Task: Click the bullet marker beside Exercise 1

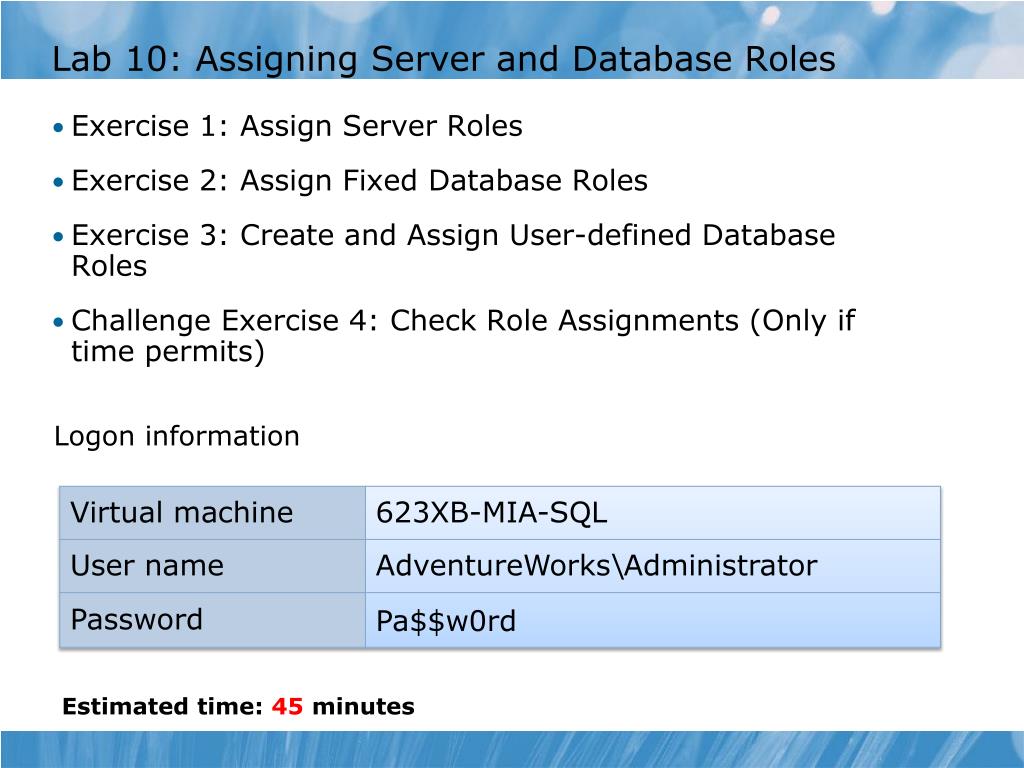Action: [x=58, y=127]
